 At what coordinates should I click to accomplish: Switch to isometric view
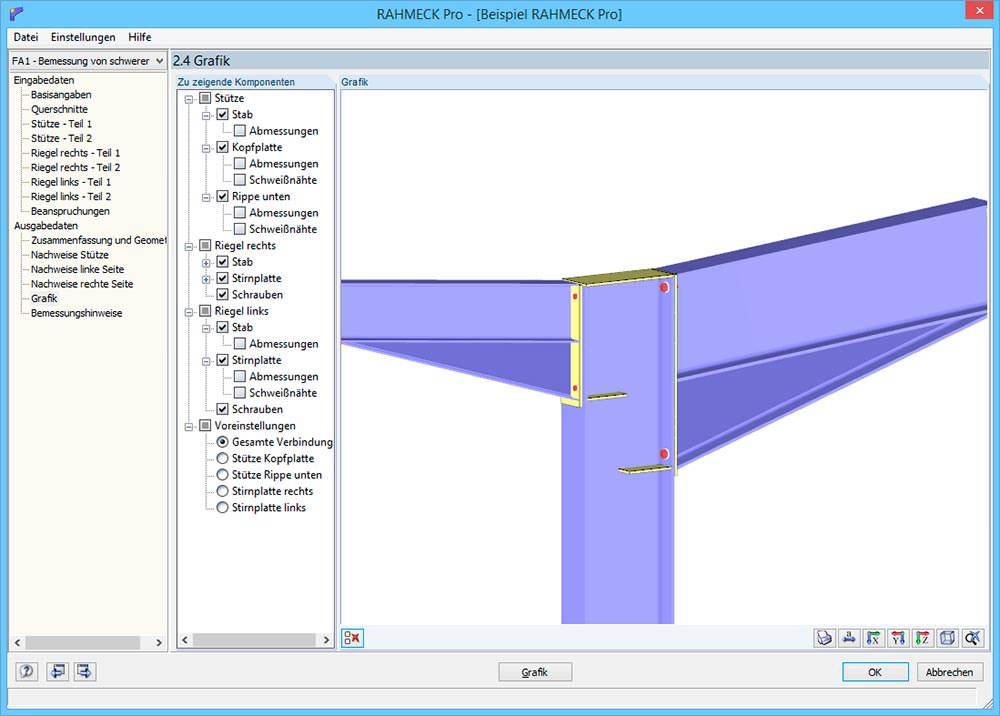click(x=947, y=638)
